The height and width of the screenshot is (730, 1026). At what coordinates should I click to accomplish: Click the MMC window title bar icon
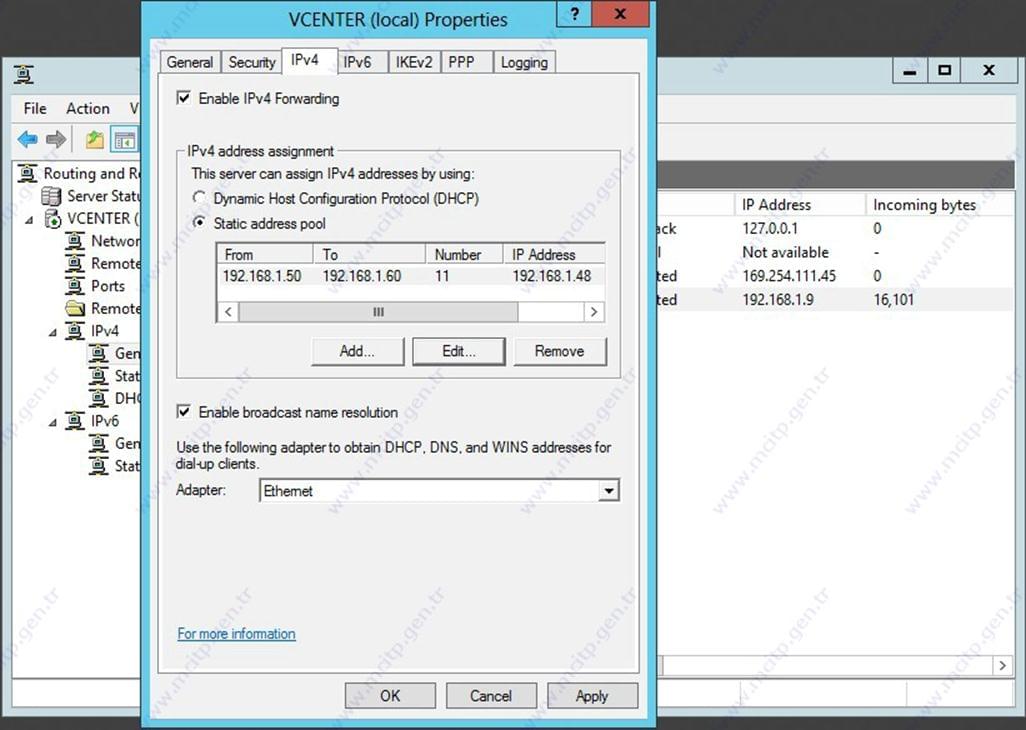[24, 75]
